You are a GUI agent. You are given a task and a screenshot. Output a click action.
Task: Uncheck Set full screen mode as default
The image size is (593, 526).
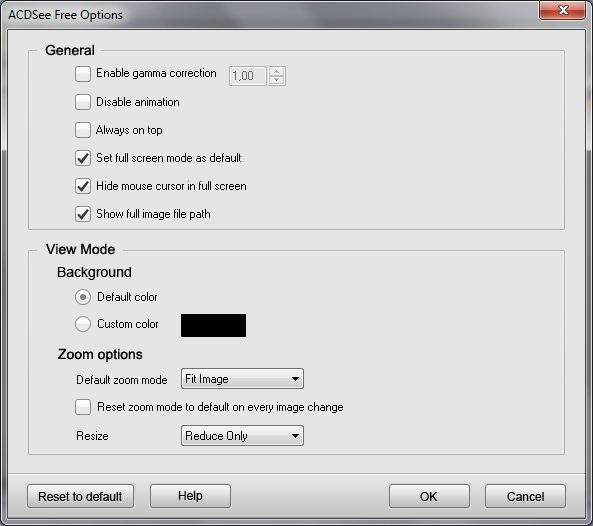click(x=83, y=158)
